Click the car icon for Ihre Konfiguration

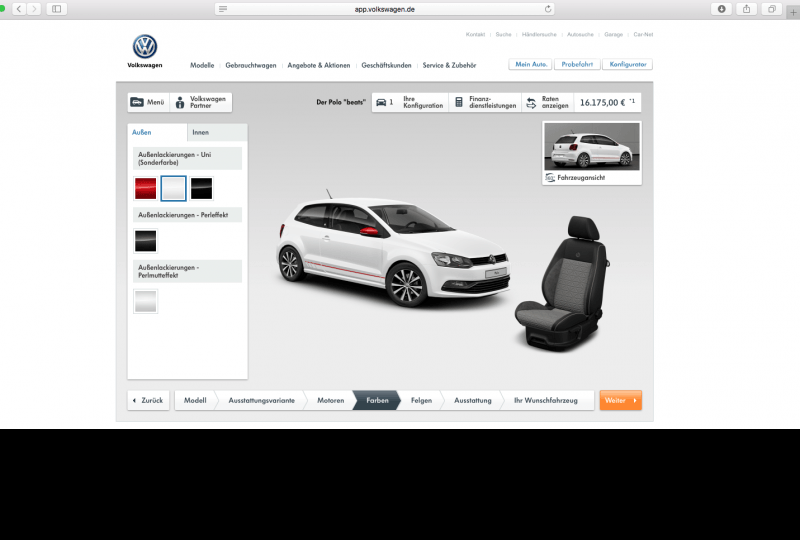pyautogui.click(x=381, y=102)
